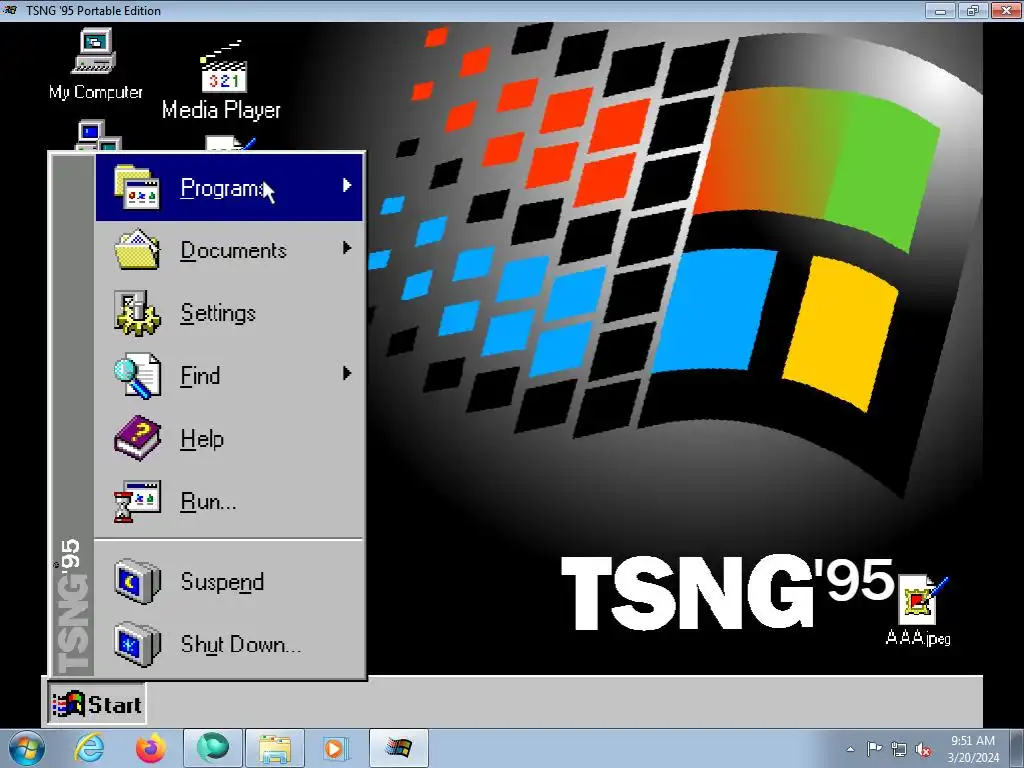Click the Run program icon

click(x=136, y=501)
